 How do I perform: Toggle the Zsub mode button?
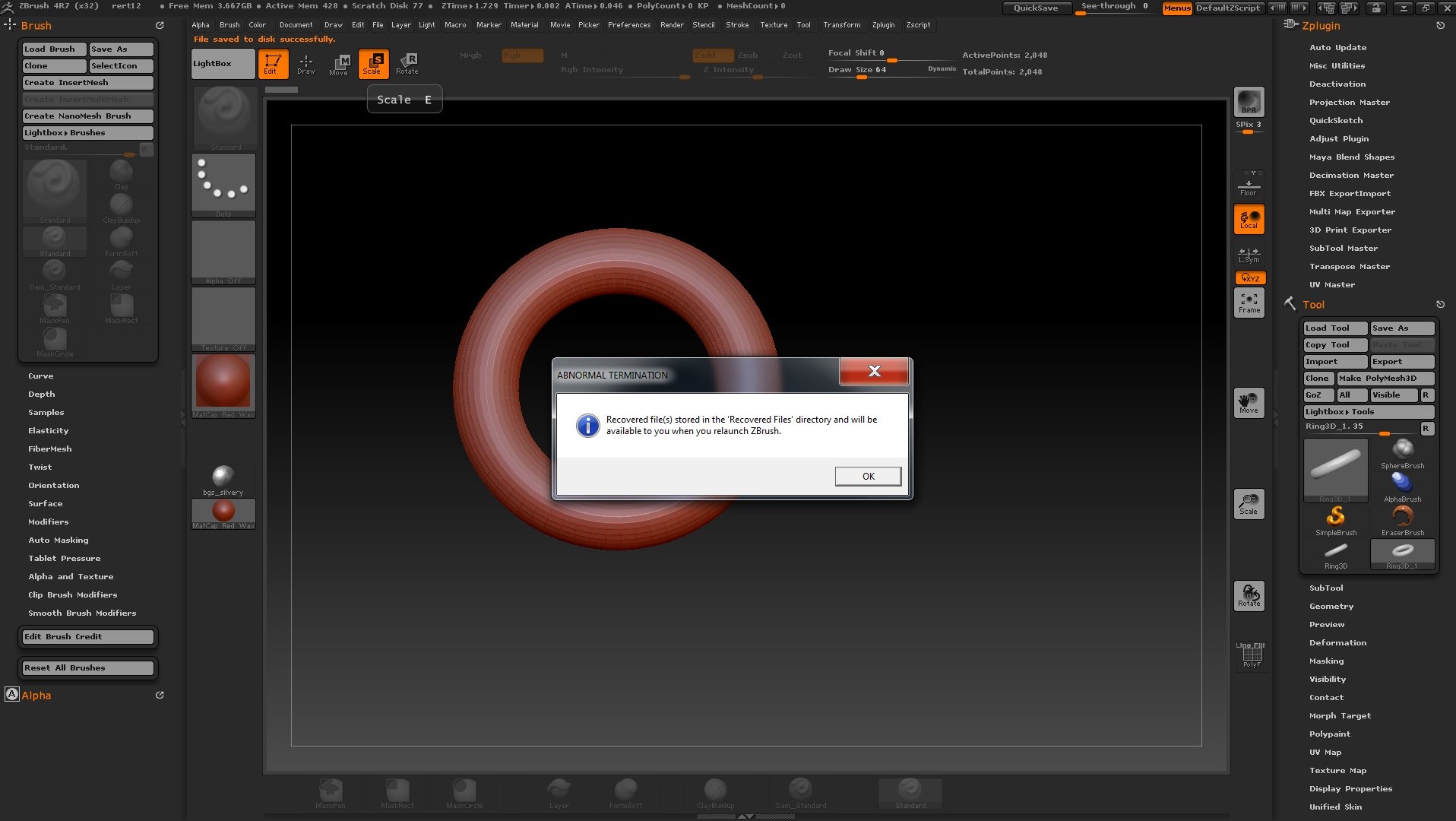tap(748, 55)
